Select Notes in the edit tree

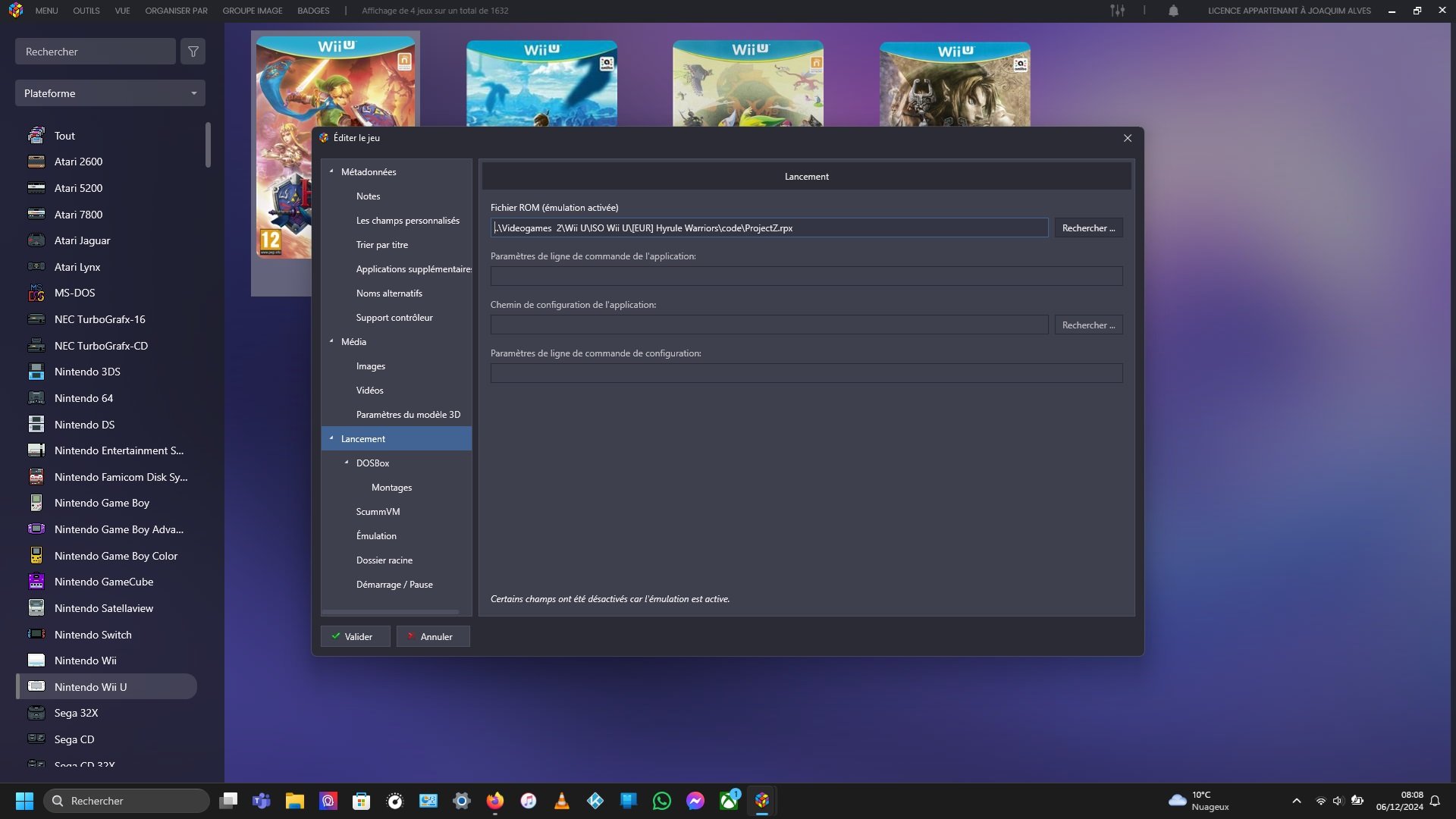pyautogui.click(x=369, y=196)
